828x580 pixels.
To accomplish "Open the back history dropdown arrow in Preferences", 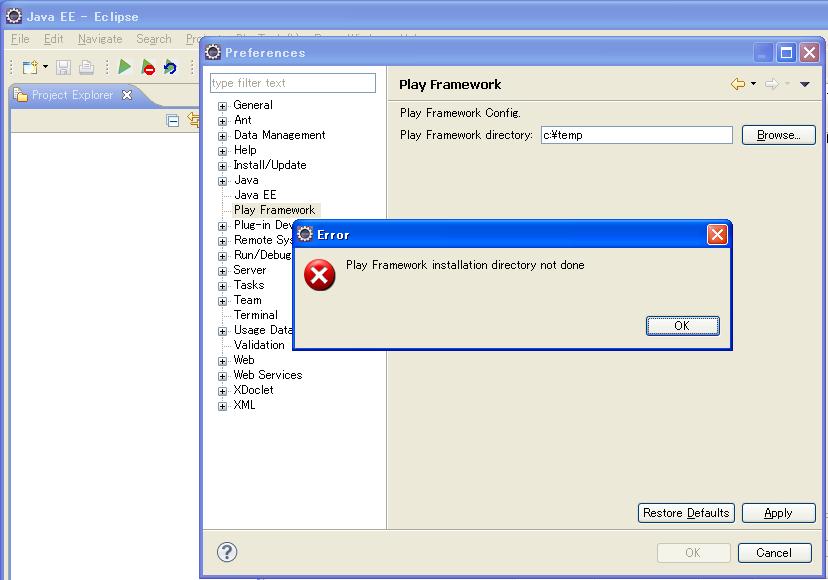I will click(754, 83).
